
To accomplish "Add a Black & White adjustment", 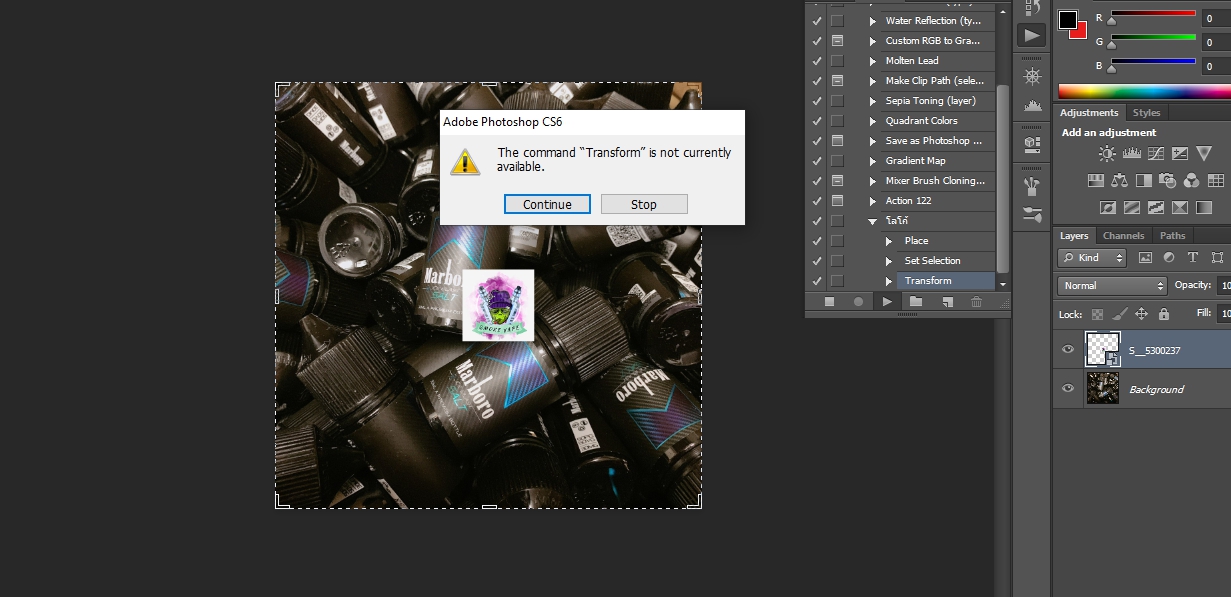I will pos(1143,181).
